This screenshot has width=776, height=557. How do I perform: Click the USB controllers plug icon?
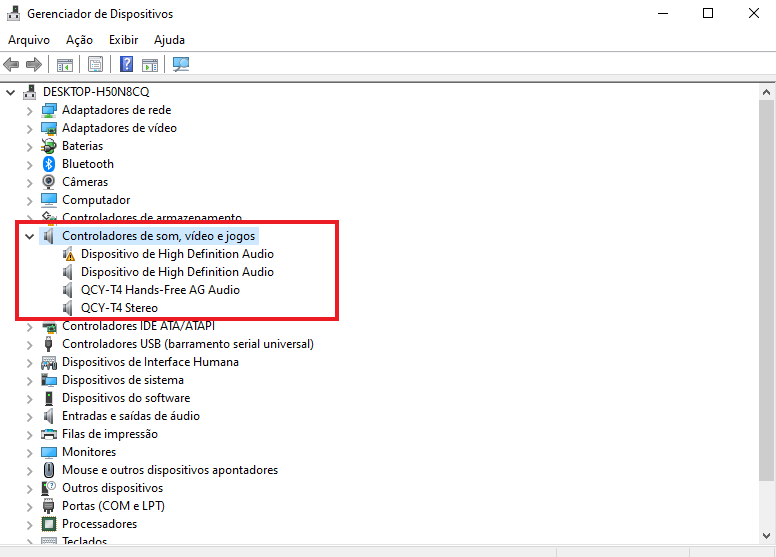[48, 344]
